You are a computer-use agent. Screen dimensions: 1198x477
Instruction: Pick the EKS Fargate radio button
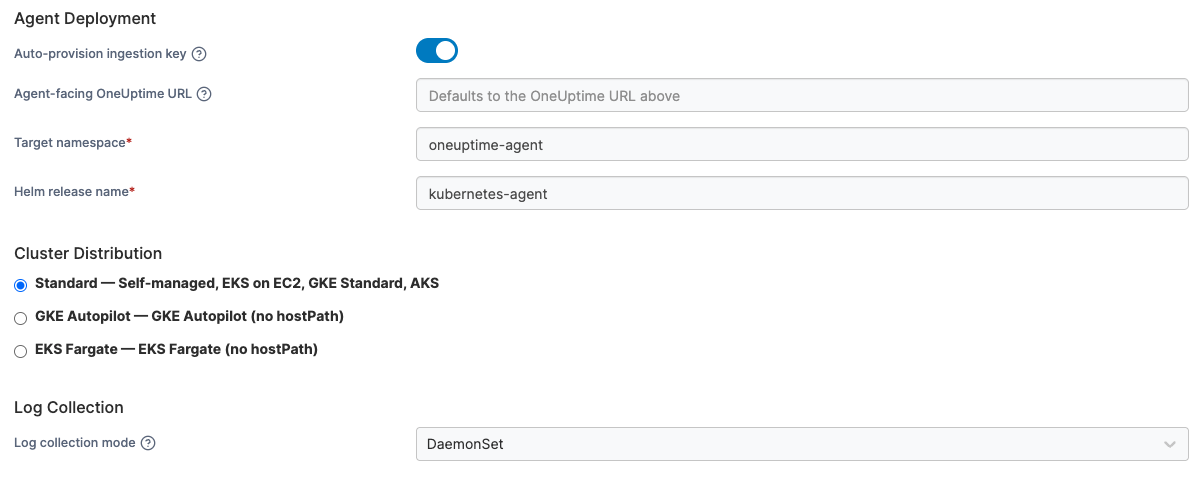tap(21, 351)
